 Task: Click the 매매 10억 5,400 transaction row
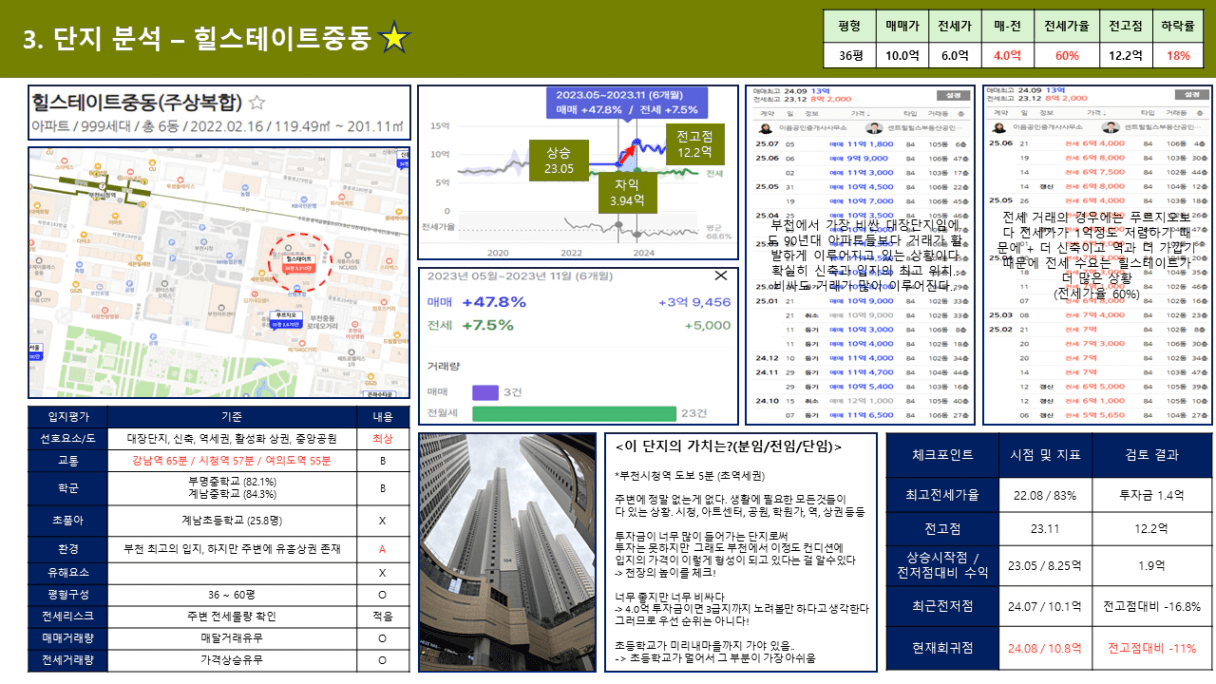tap(860, 386)
